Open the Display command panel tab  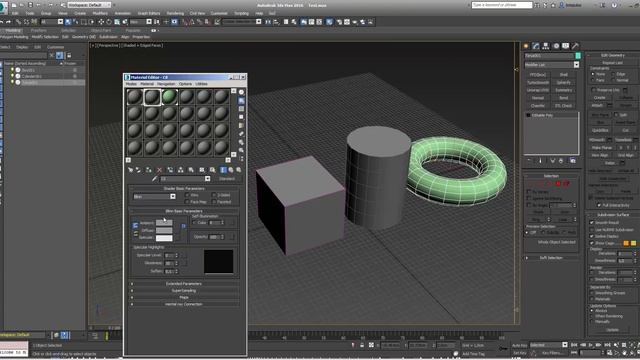(565, 46)
